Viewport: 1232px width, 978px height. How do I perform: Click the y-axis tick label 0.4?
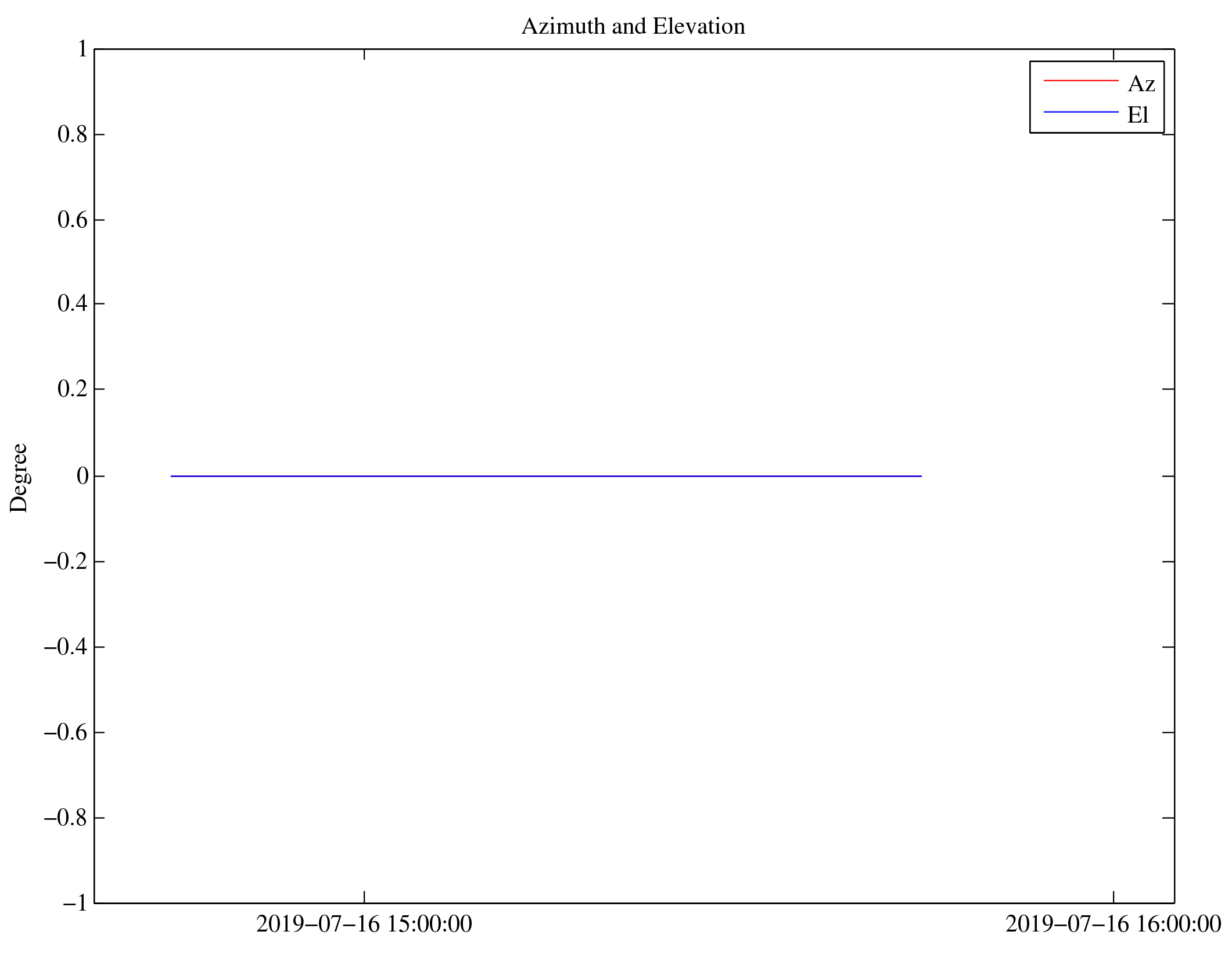(x=73, y=304)
